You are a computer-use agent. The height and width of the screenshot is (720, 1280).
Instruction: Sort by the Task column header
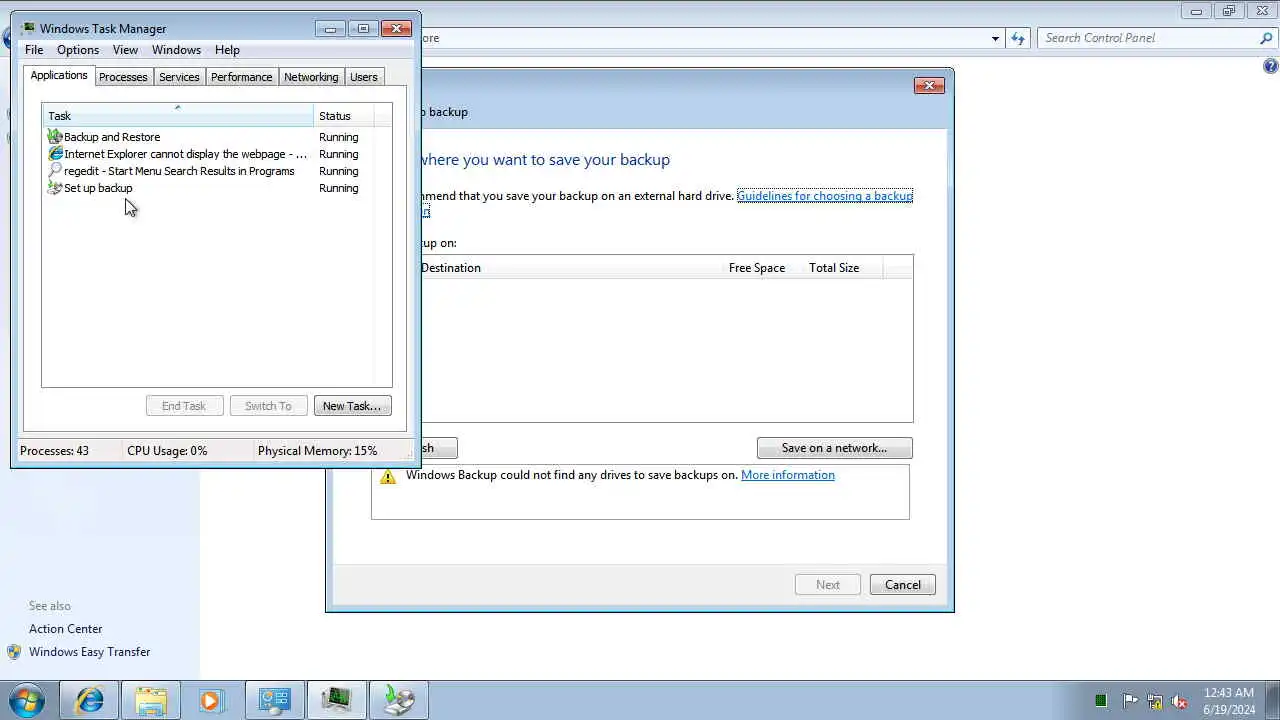point(177,116)
